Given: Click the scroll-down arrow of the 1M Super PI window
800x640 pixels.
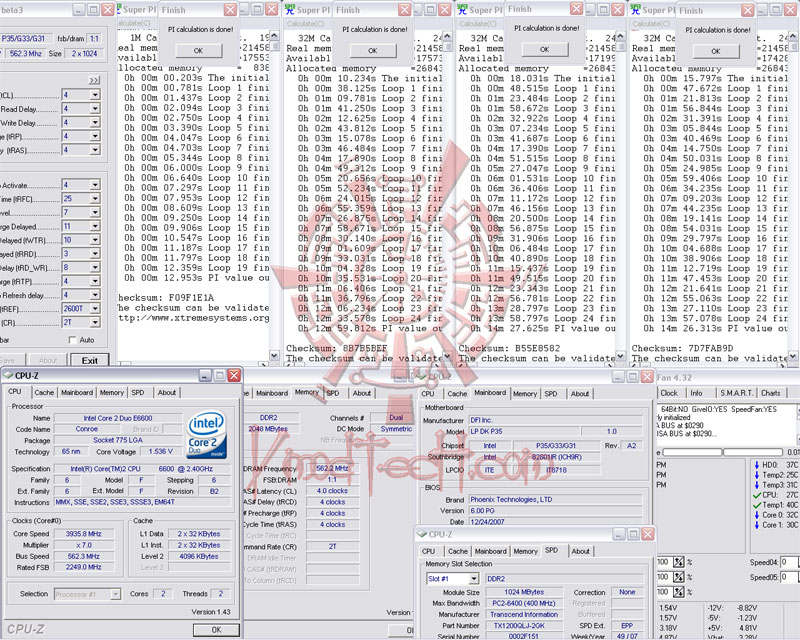Looking at the screenshot, I should click(x=274, y=355).
